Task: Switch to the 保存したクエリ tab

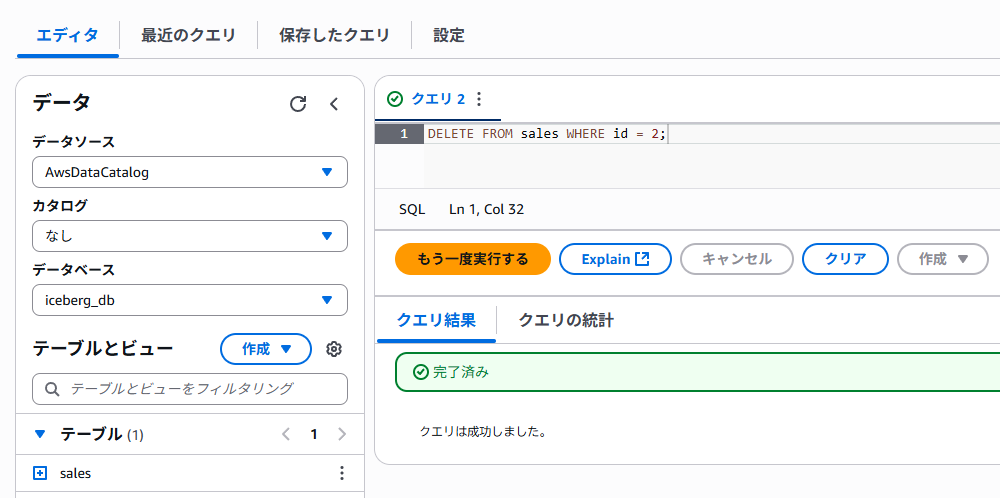Action: pos(334,35)
